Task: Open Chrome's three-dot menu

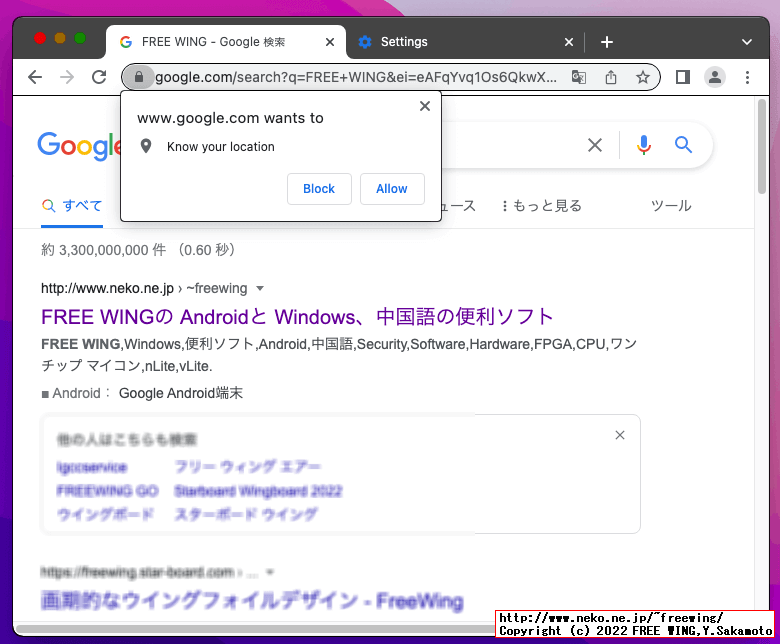Action: [x=747, y=77]
